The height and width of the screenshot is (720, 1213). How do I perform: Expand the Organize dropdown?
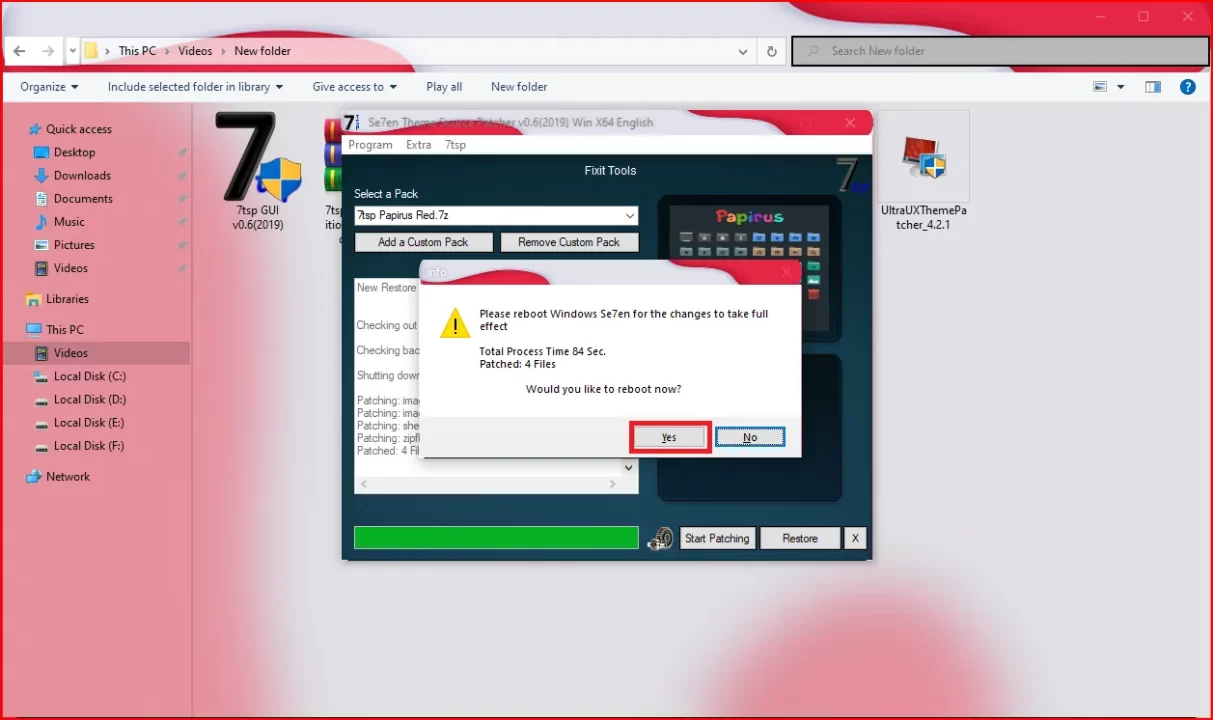coord(49,87)
